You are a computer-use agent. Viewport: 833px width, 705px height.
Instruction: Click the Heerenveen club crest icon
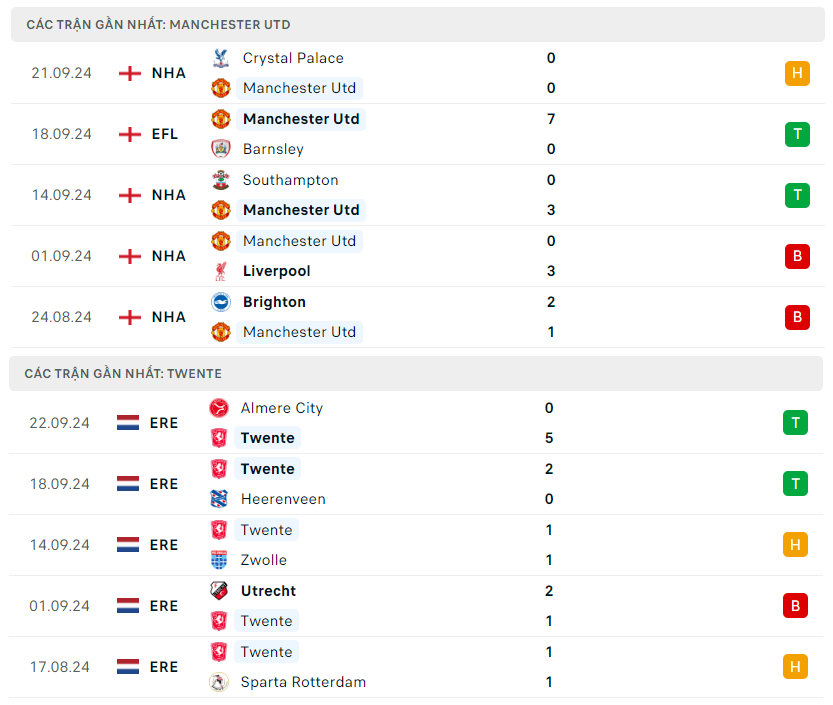tap(219, 499)
